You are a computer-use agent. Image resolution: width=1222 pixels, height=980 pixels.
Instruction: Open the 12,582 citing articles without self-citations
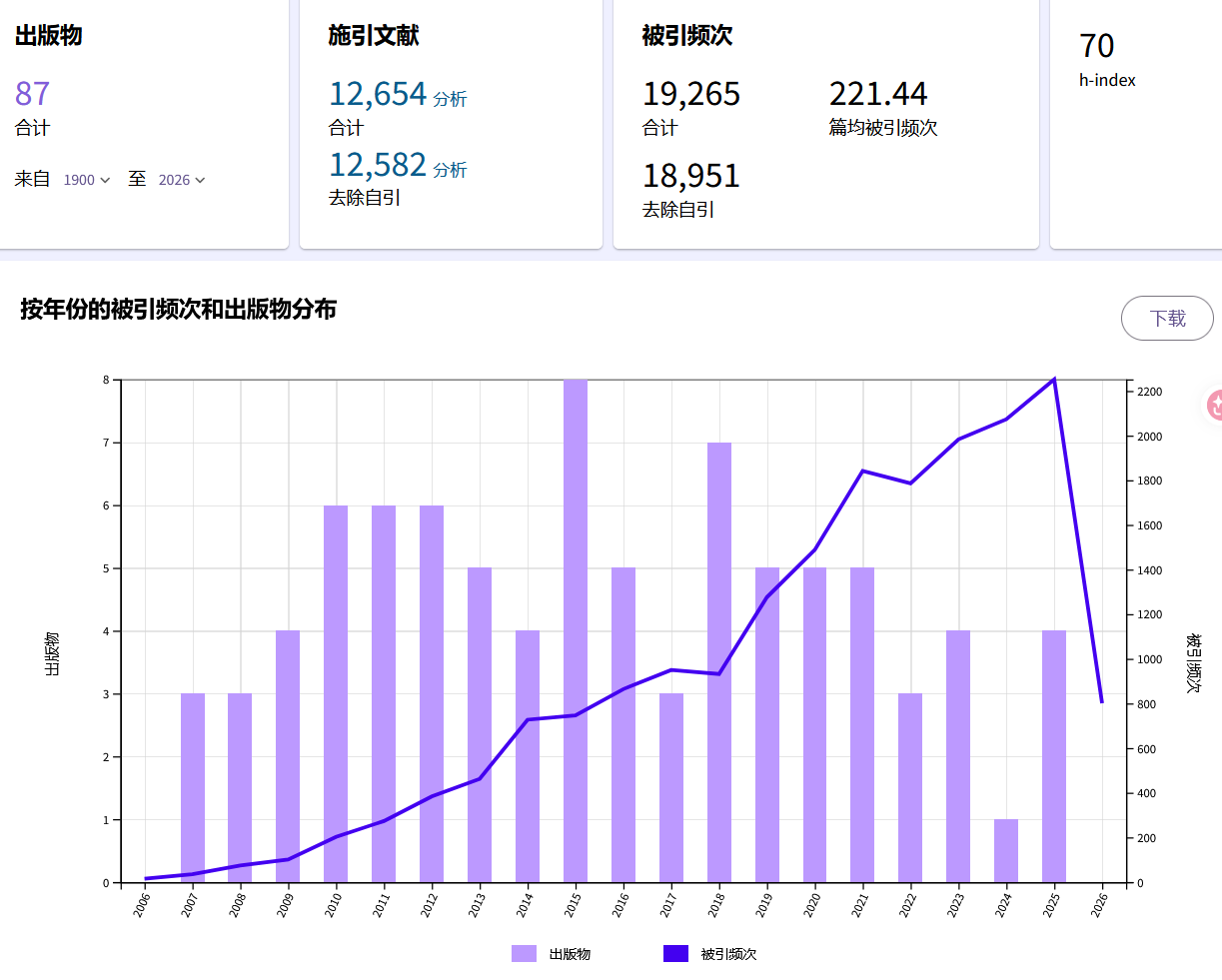378,165
